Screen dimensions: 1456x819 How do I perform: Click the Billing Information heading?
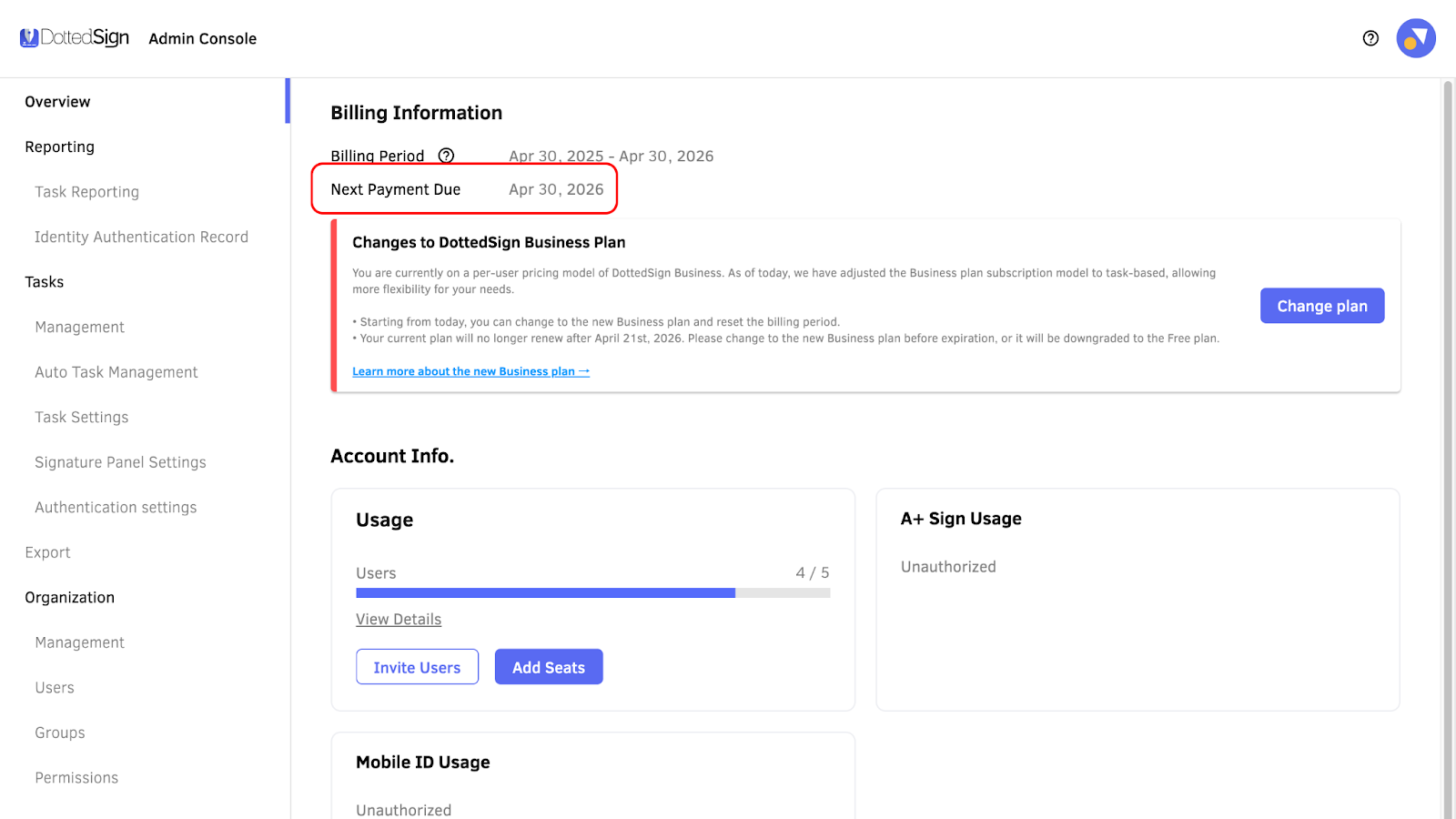coord(416,113)
